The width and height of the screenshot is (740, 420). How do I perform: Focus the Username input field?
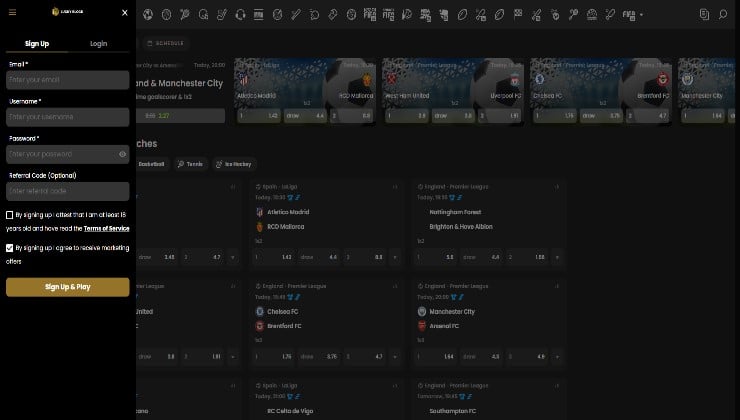67,117
